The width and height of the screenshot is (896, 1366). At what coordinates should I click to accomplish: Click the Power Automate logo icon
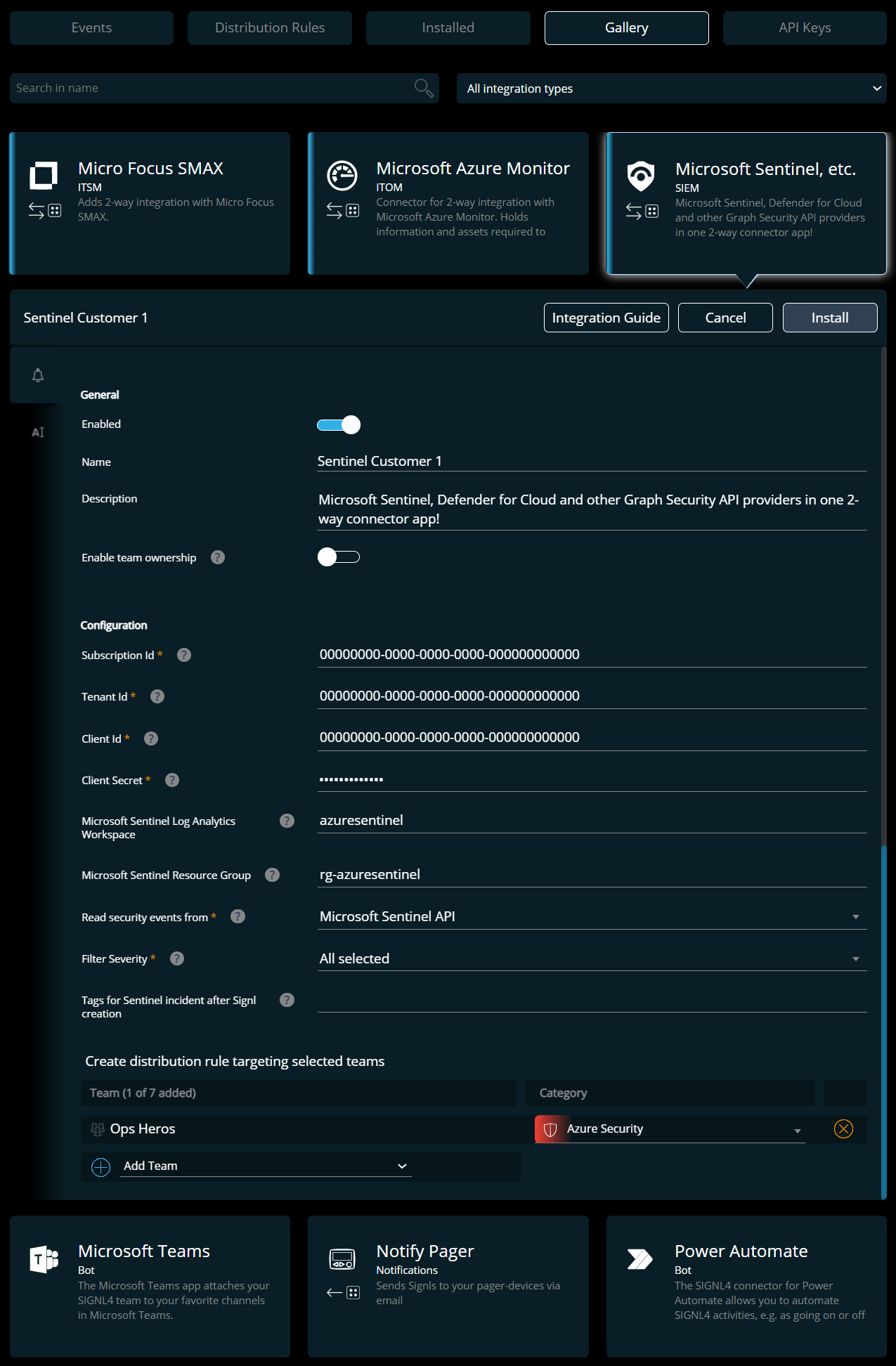click(640, 1258)
